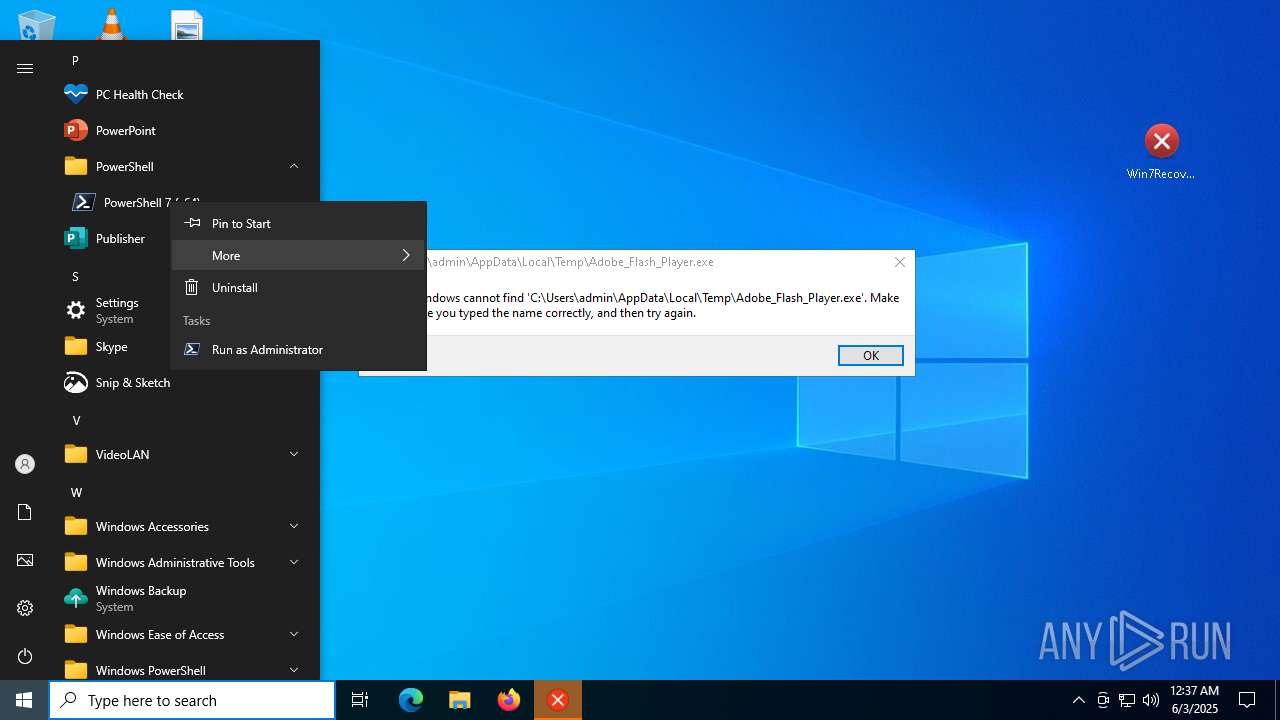Open the meet now tray icon
1280x720 pixels.
click(1103, 700)
